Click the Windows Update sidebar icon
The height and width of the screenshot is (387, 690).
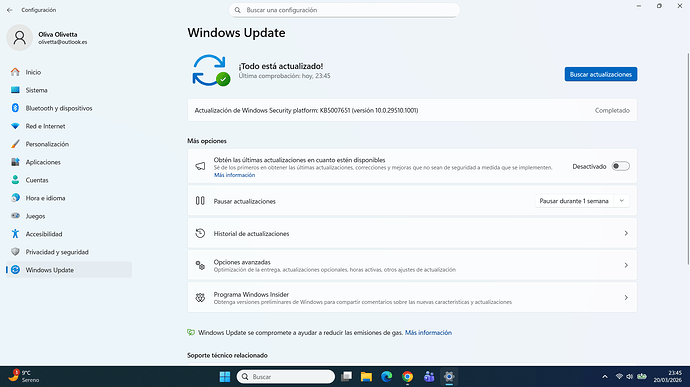[x=15, y=270]
